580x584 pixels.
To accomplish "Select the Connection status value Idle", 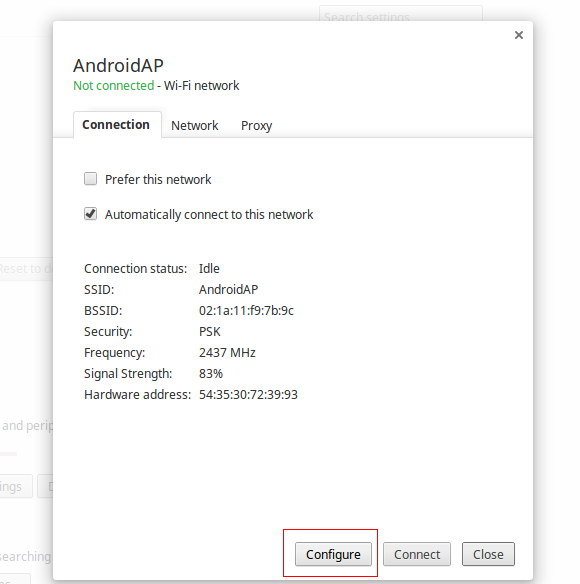I will (x=209, y=269).
